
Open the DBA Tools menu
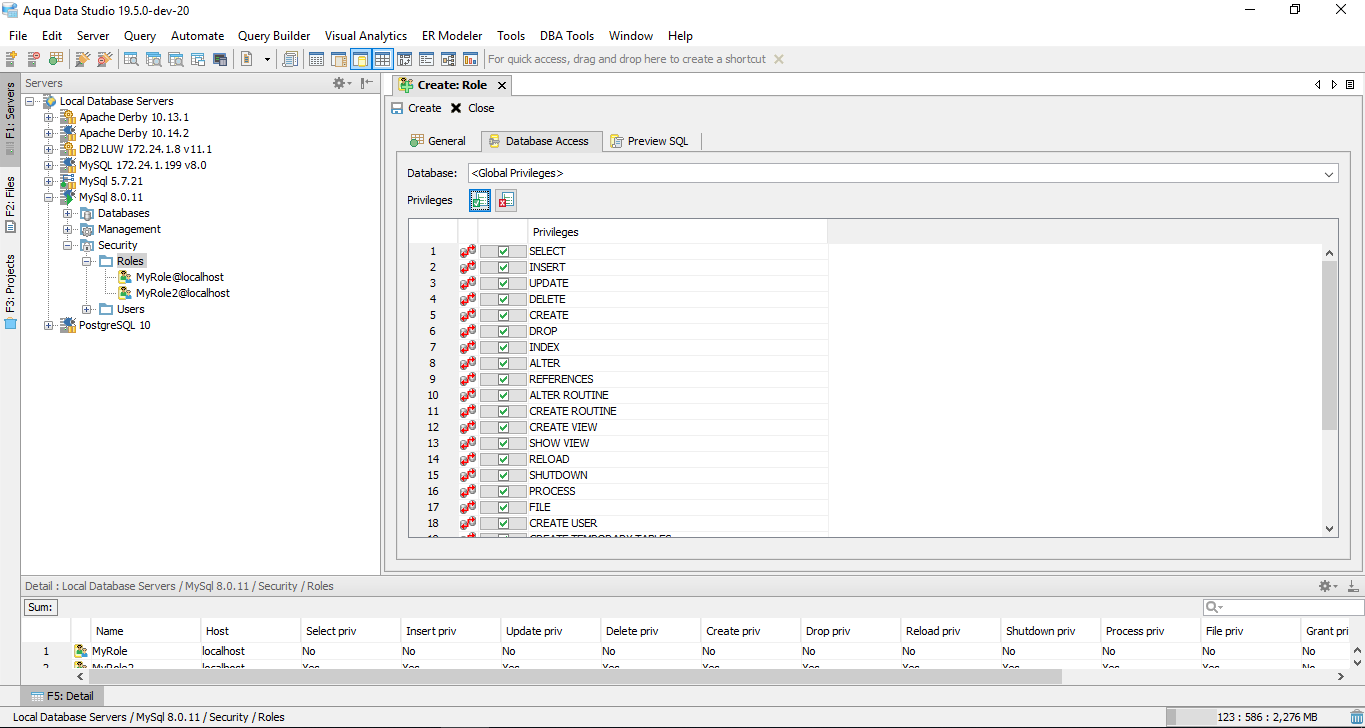point(567,35)
